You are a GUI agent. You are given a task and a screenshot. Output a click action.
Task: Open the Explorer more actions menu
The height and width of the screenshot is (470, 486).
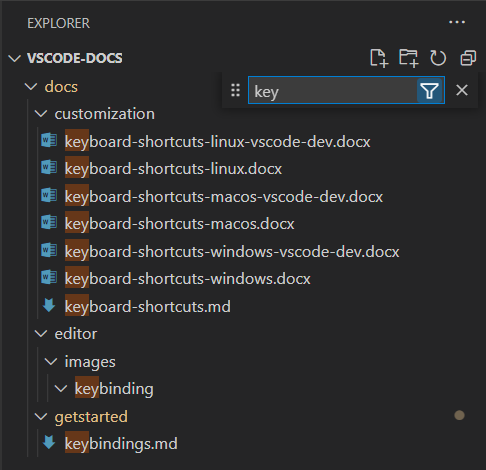click(x=457, y=22)
